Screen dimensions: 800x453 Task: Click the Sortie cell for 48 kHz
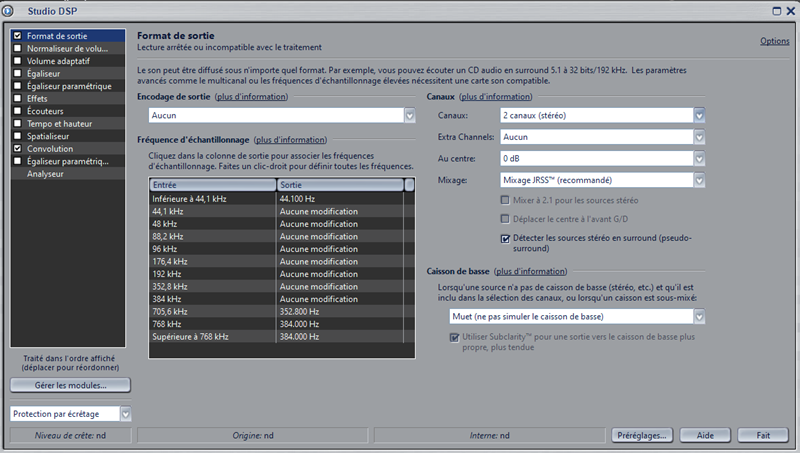[x=340, y=224]
